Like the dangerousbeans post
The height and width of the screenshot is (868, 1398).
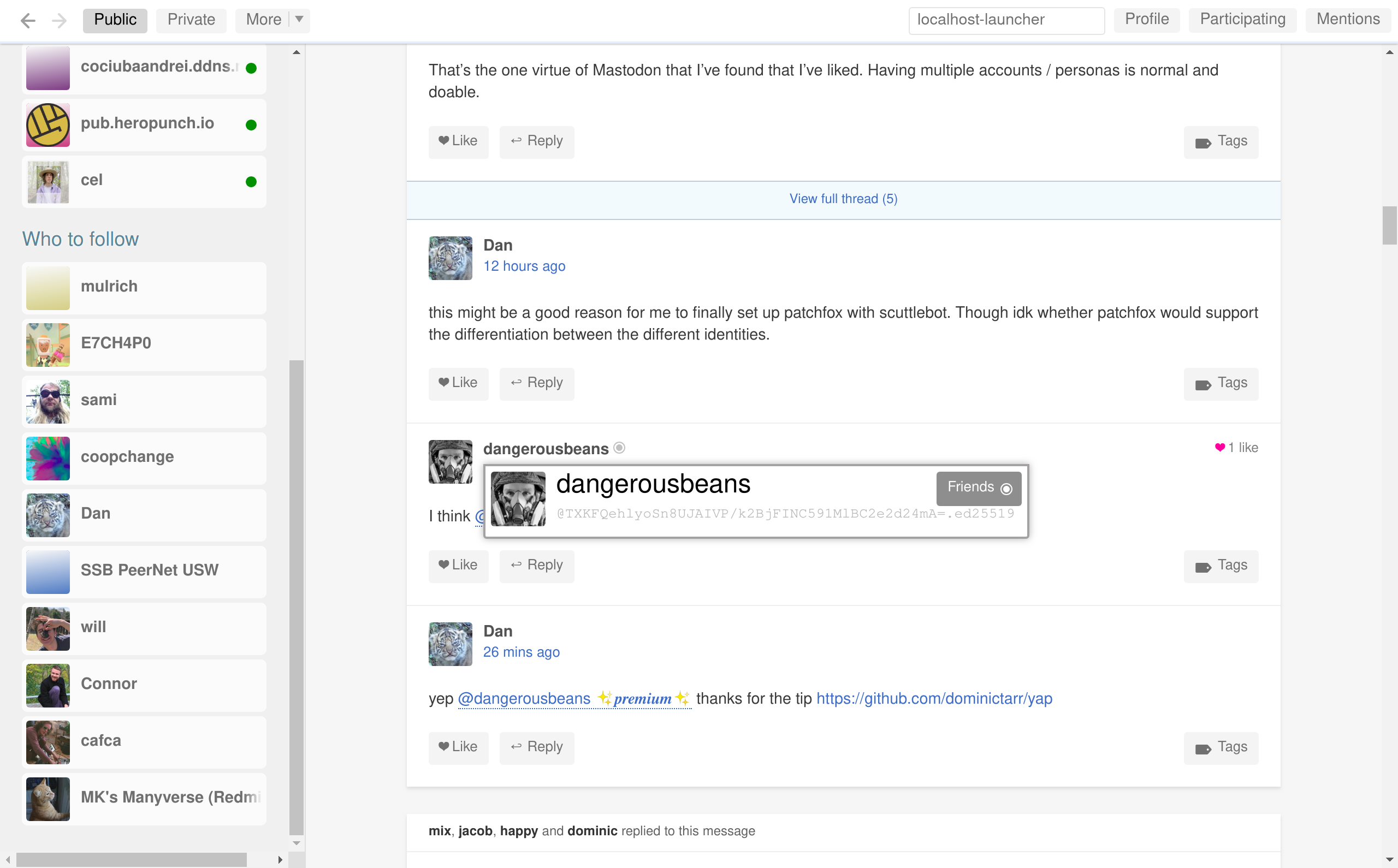[458, 566]
